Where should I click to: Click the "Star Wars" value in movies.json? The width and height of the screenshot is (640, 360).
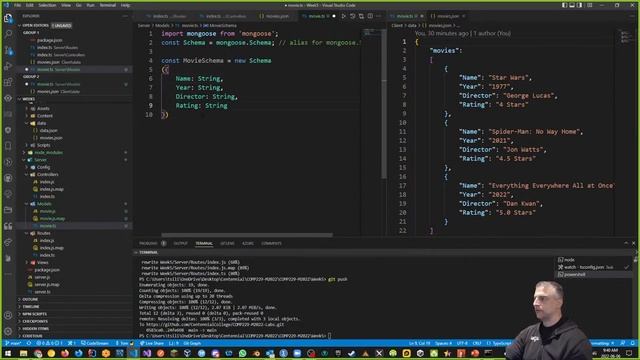510,78
